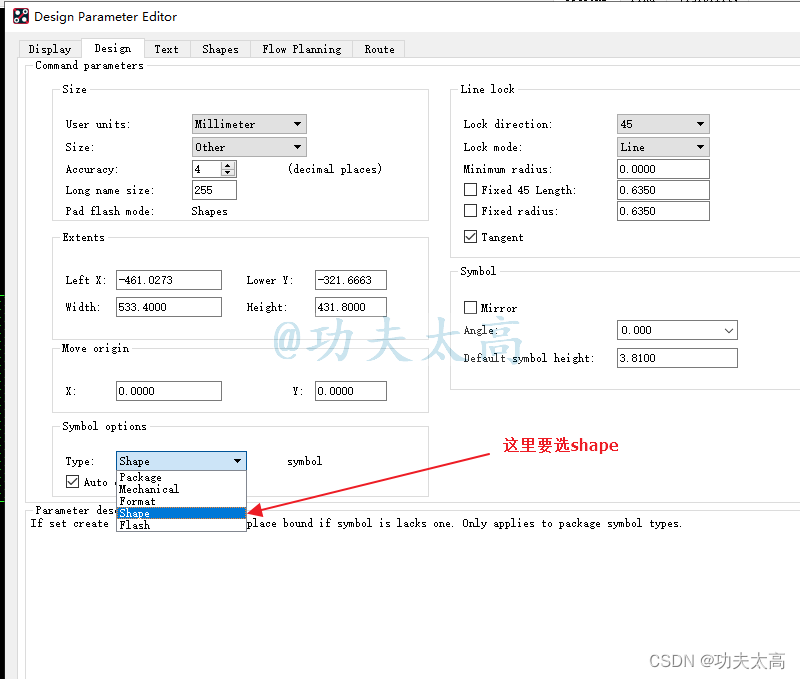Click the Left X extents field
The width and height of the screenshot is (800, 679).
(x=169, y=280)
